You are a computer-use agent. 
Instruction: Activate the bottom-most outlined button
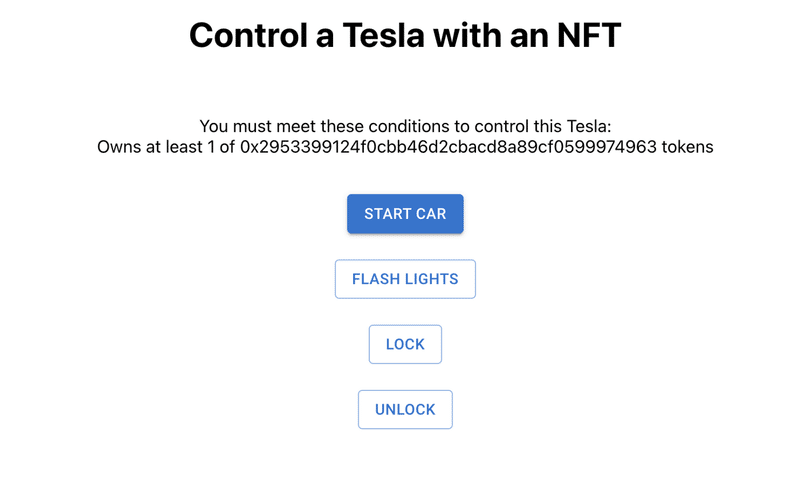tap(405, 410)
